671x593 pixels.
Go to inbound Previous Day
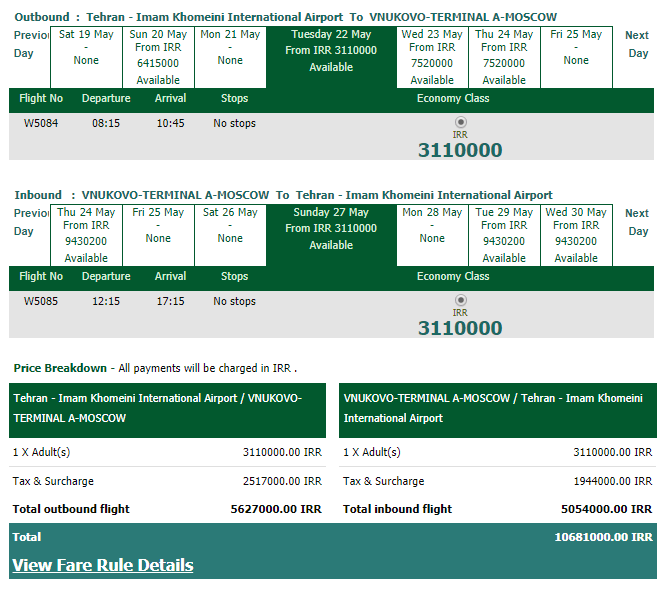[x=31, y=222]
